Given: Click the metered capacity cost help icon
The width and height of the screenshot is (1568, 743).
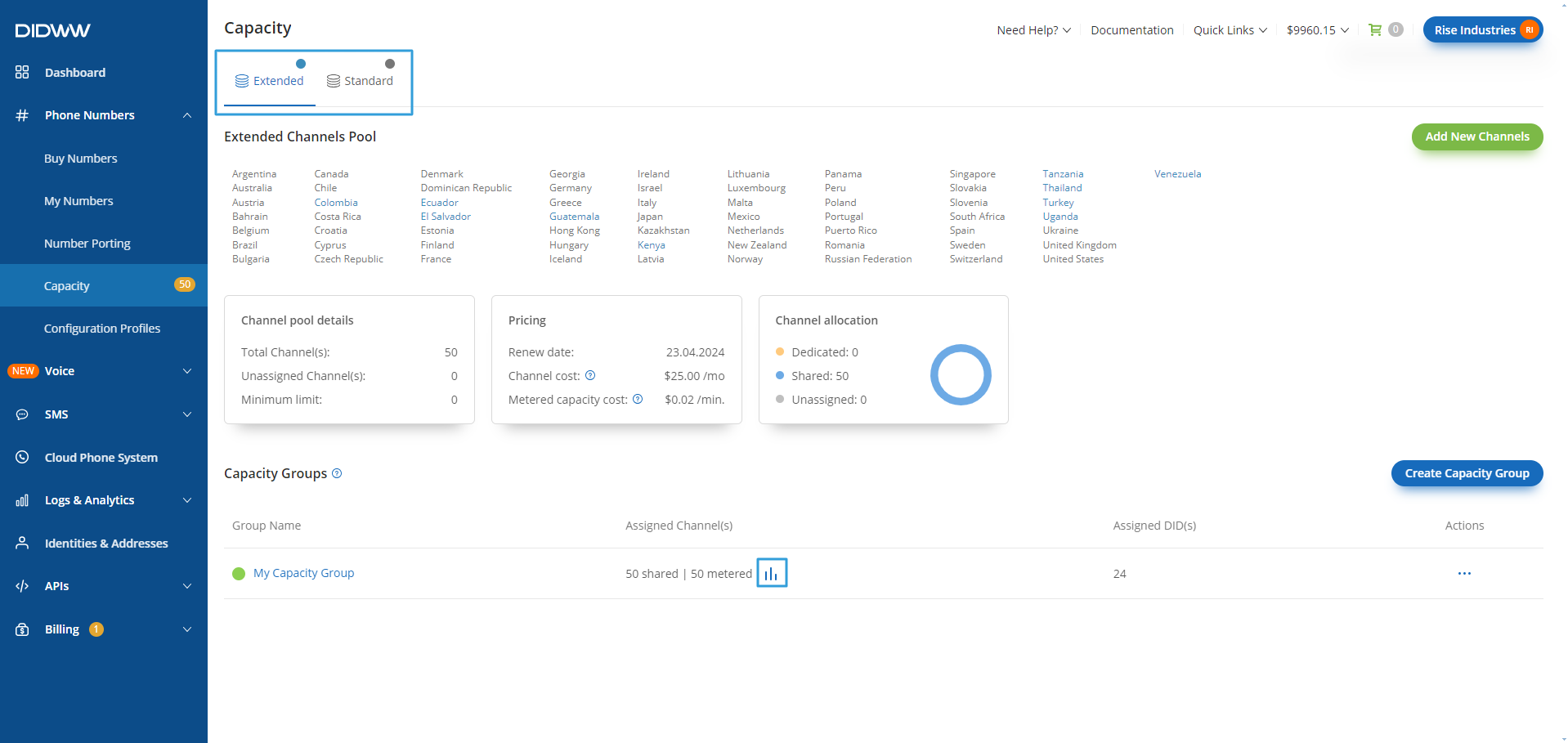Looking at the screenshot, I should coord(638,399).
